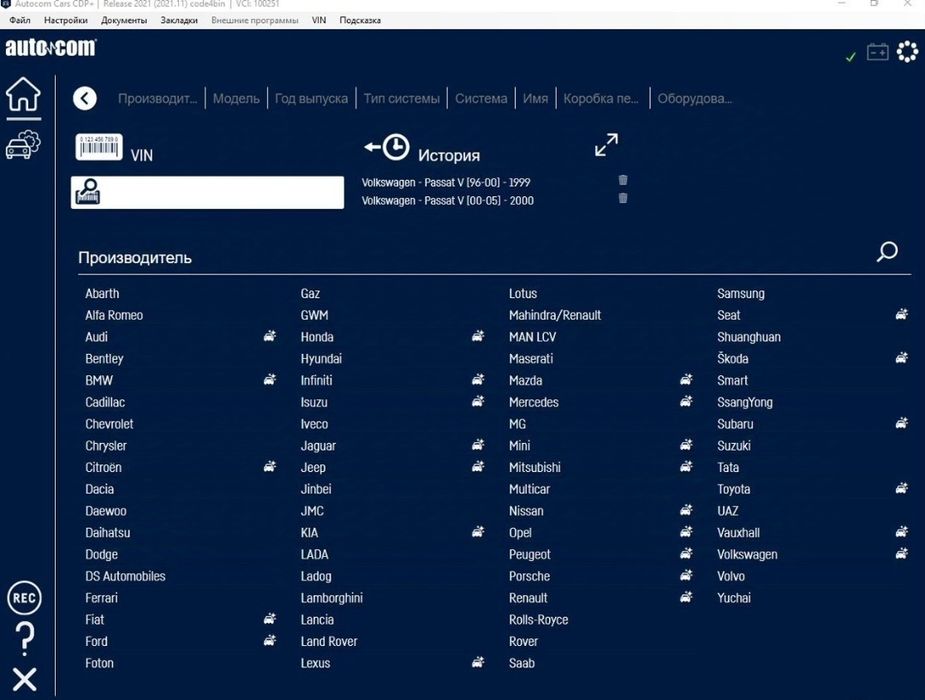Image resolution: width=925 pixels, height=700 pixels.
Task: Open the history clock icon
Action: (x=388, y=147)
